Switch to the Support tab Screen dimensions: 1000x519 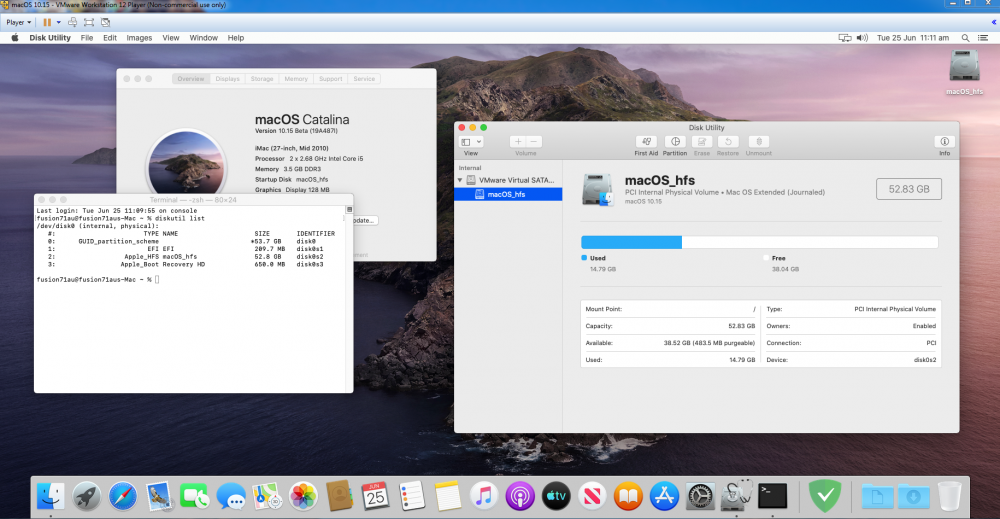(330, 79)
